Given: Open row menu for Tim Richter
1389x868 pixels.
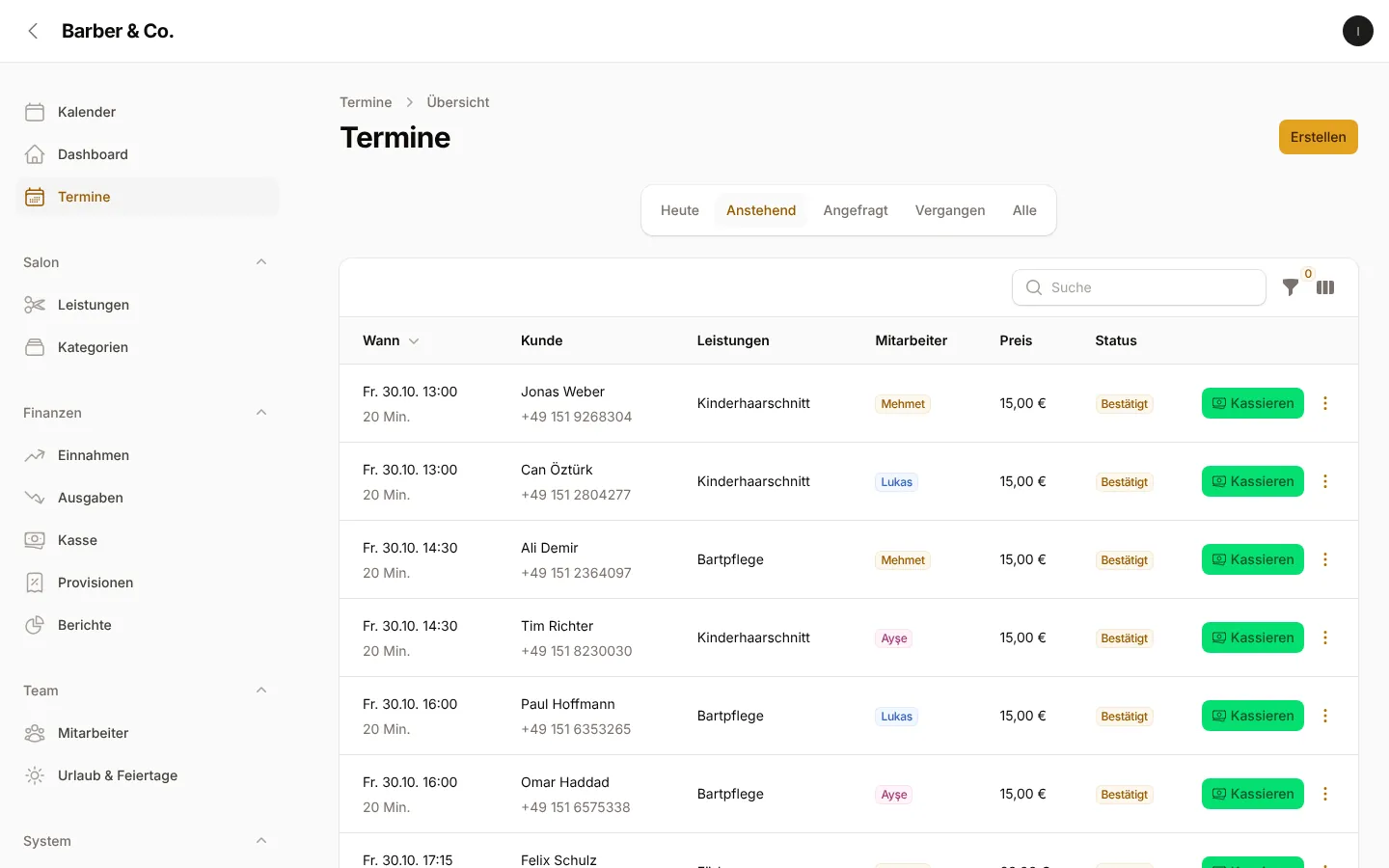Looking at the screenshot, I should [x=1325, y=637].
